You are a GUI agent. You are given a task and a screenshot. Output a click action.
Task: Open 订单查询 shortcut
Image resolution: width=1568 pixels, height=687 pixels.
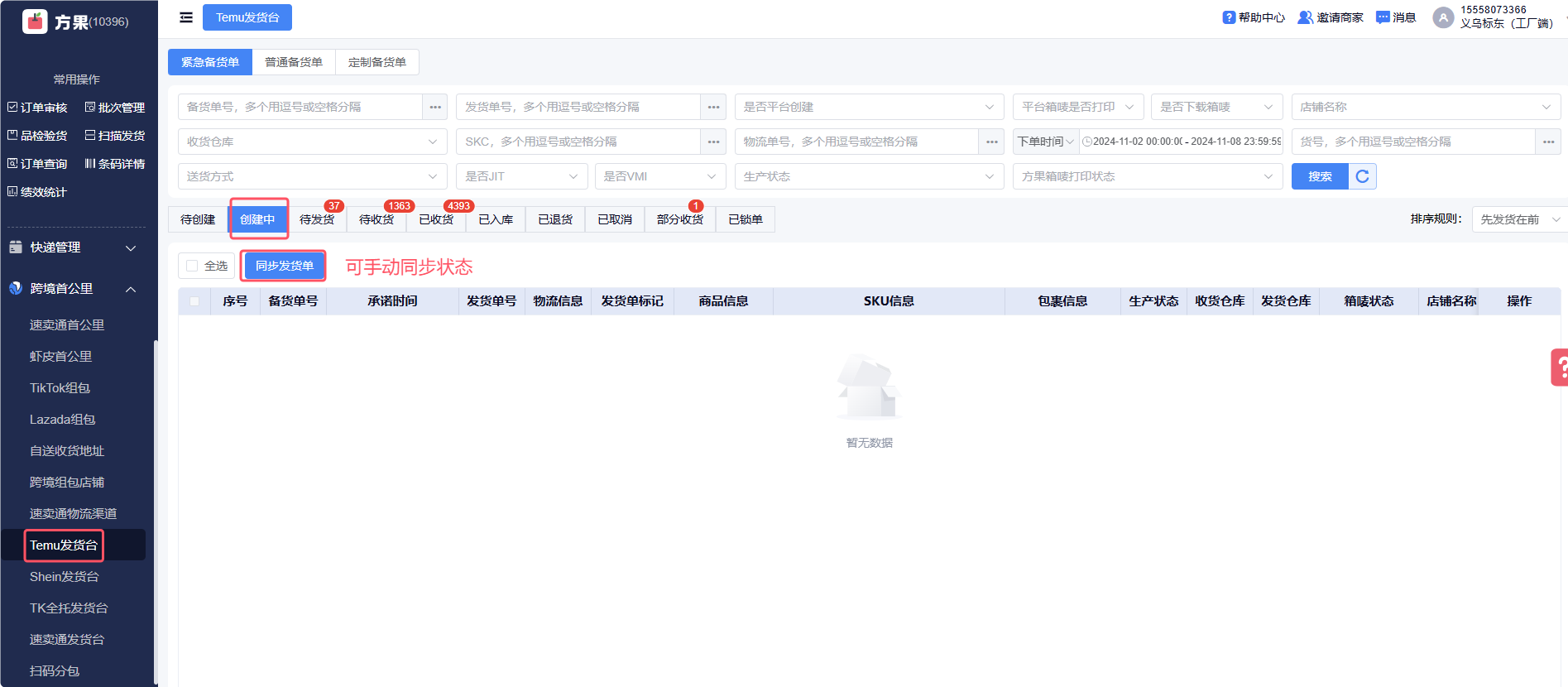pyautogui.click(x=37, y=164)
